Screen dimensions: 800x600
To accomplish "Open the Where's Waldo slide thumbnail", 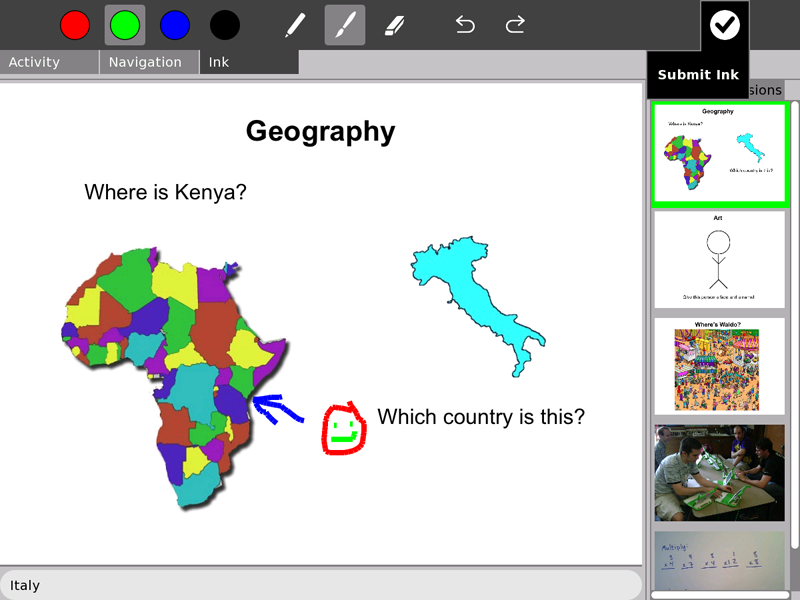I will (x=720, y=366).
